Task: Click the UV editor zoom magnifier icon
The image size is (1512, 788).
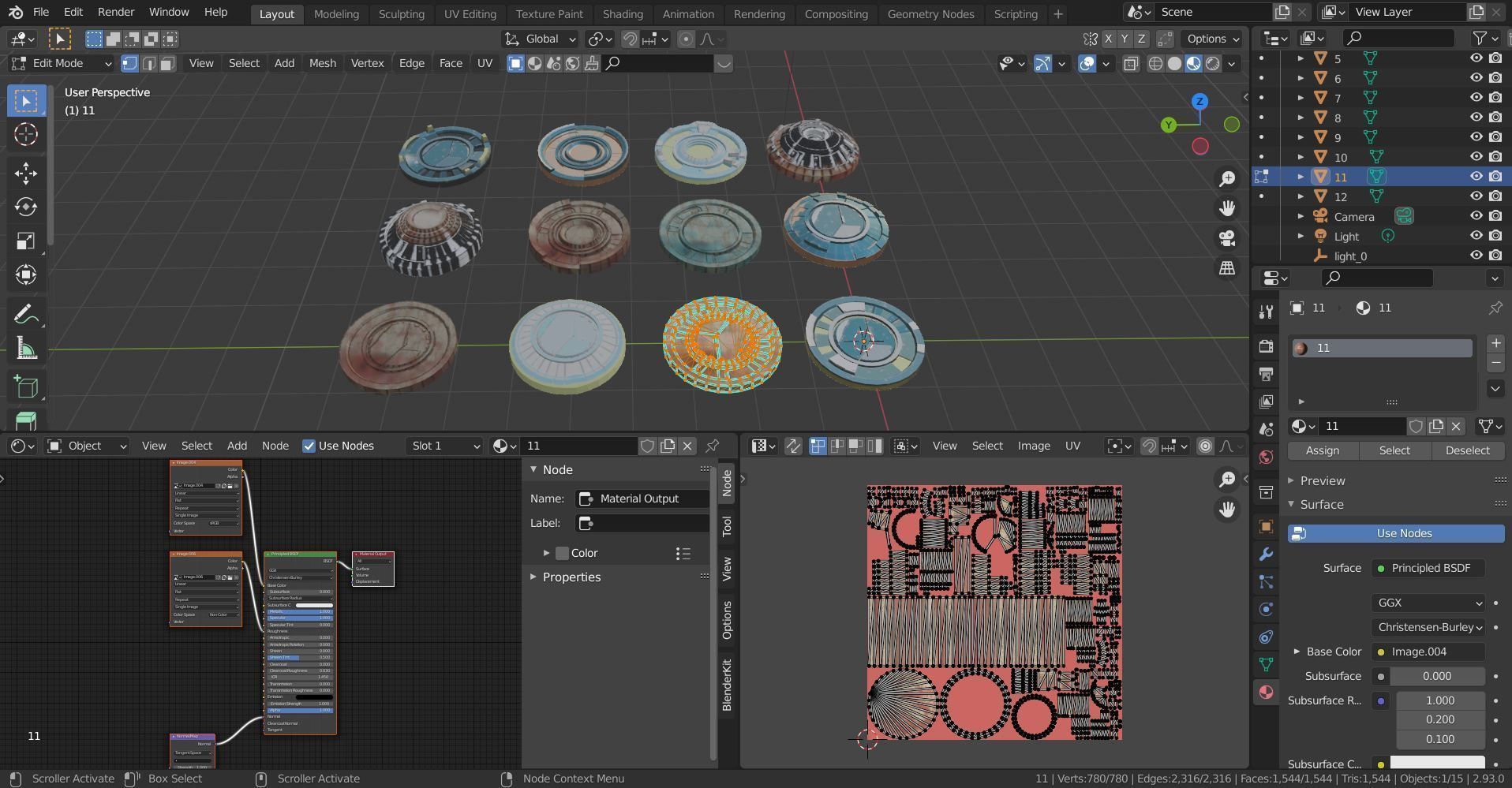Action: point(1227,479)
